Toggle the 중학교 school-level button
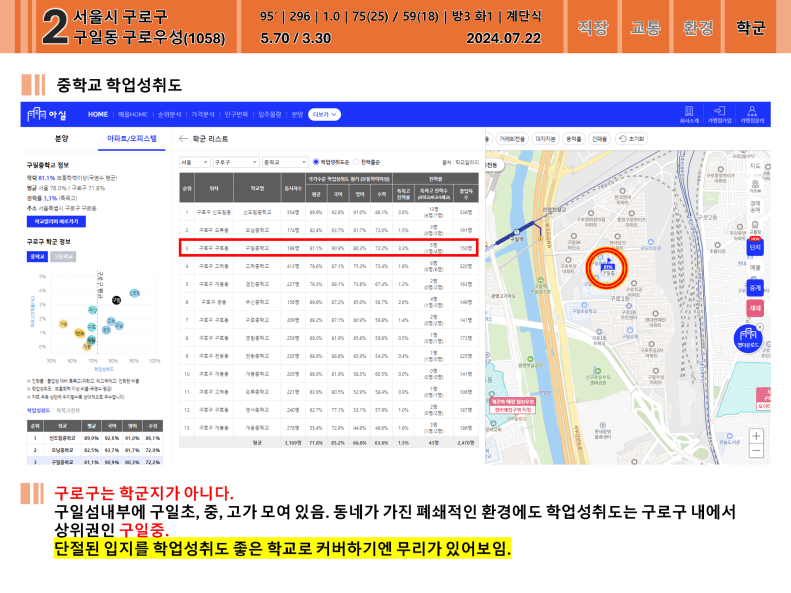 [37, 257]
